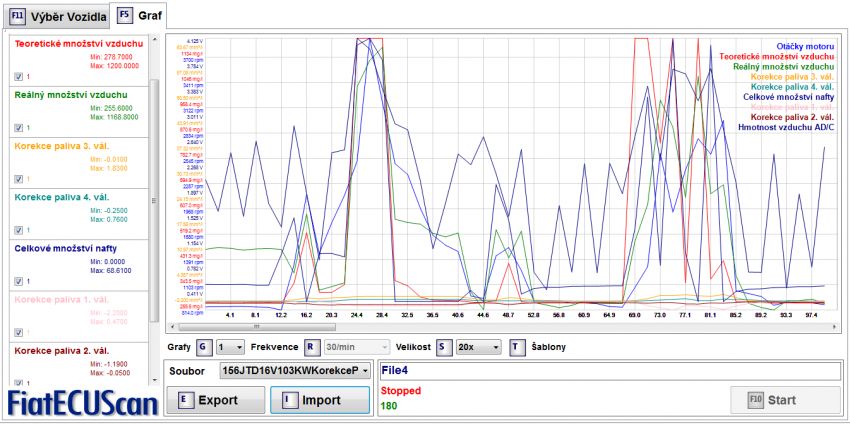Click the File4 name text field

(x=610, y=371)
